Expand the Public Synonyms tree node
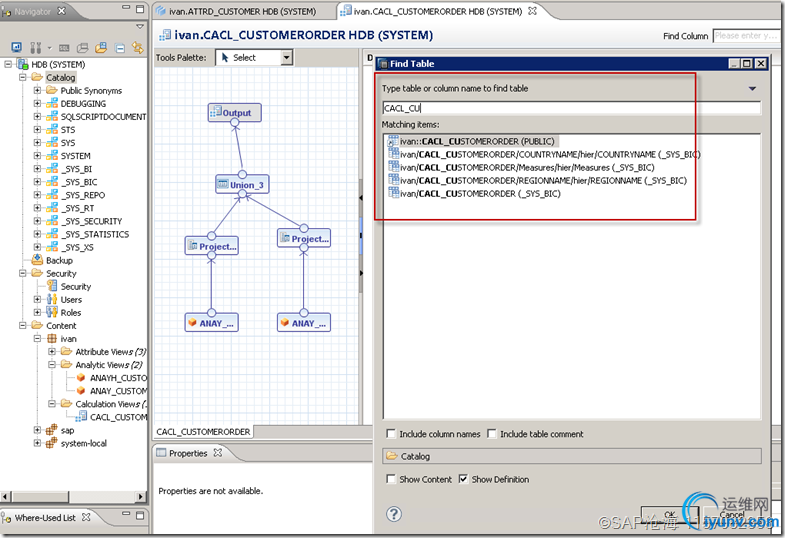Image resolution: width=785 pixels, height=538 pixels. tap(37, 91)
